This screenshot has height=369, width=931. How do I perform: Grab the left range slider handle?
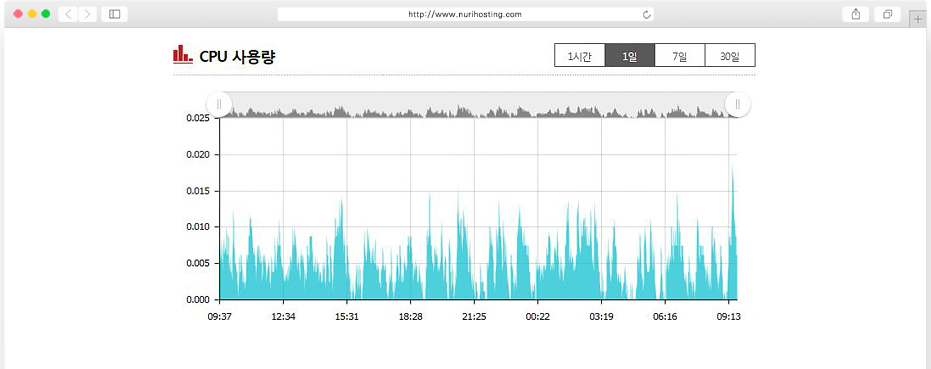[x=219, y=105]
